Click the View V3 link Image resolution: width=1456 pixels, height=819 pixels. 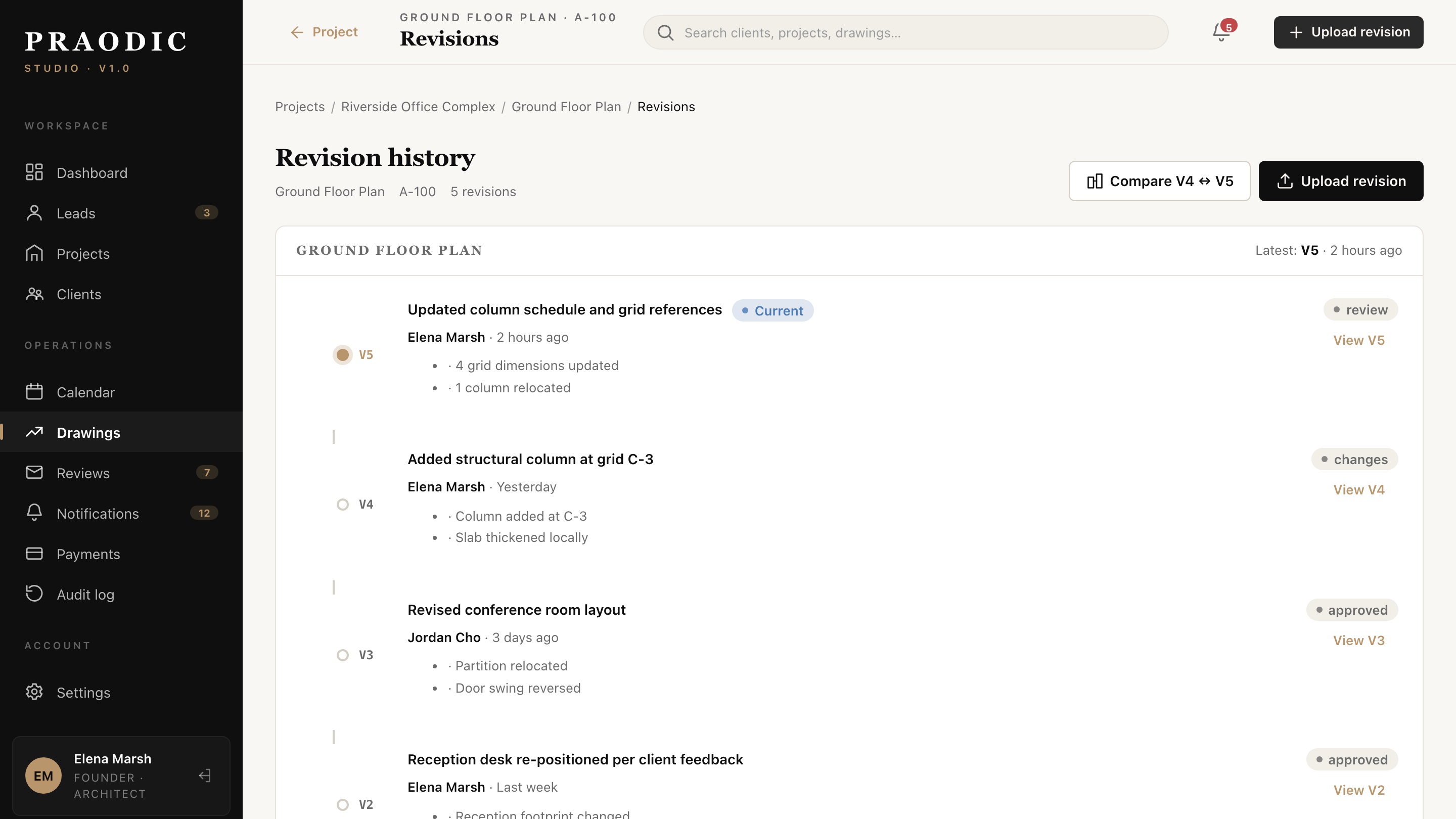coord(1359,641)
